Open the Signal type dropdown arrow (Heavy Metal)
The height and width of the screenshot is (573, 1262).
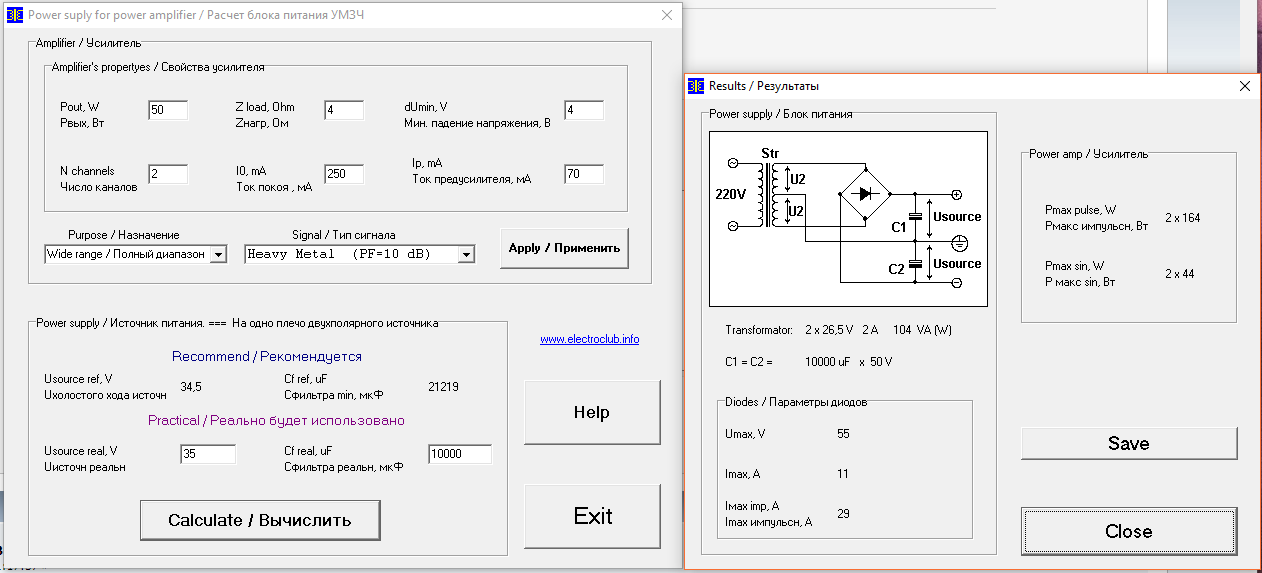tap(465, 254)
